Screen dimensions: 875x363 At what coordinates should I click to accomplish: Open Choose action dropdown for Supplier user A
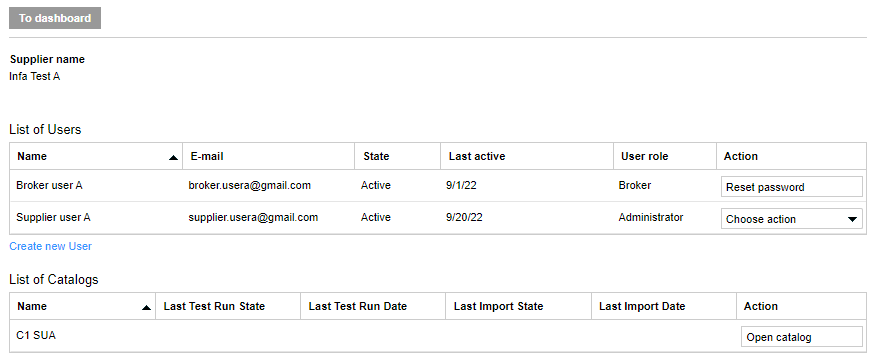click(x=791, y=219)
